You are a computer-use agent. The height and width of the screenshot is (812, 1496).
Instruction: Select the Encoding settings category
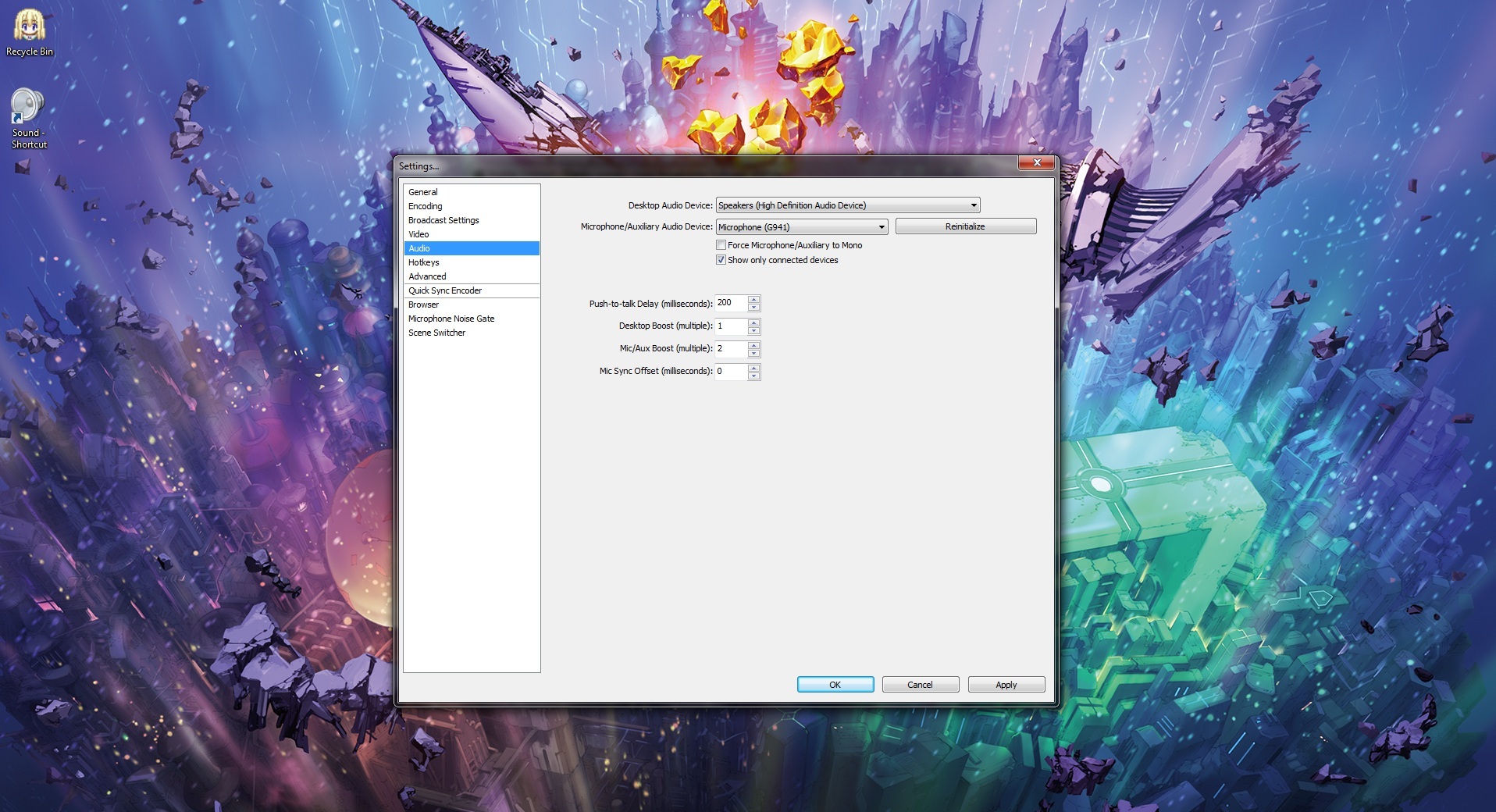coord(472,206)
